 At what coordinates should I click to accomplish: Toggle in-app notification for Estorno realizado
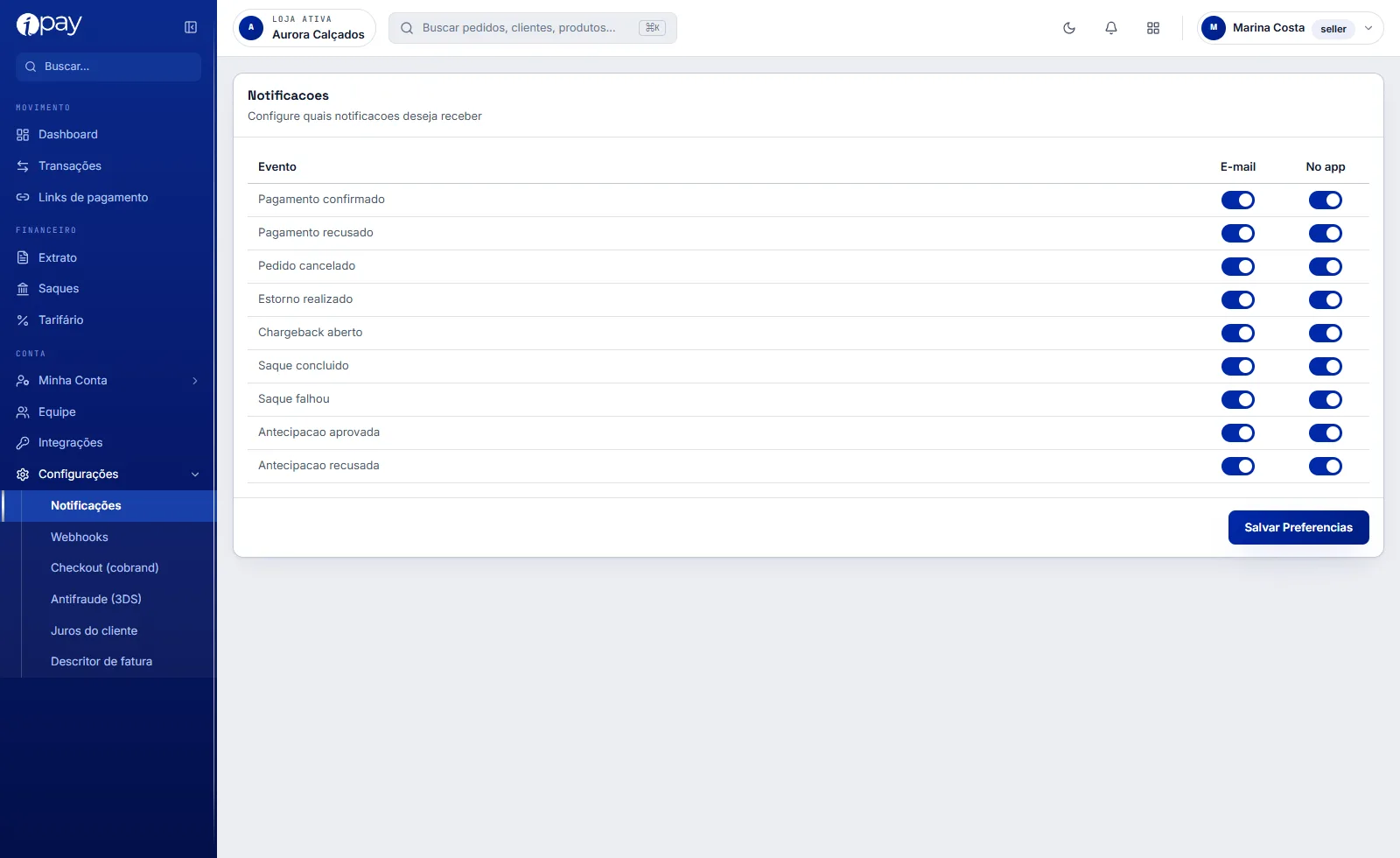click(1326, 300)
